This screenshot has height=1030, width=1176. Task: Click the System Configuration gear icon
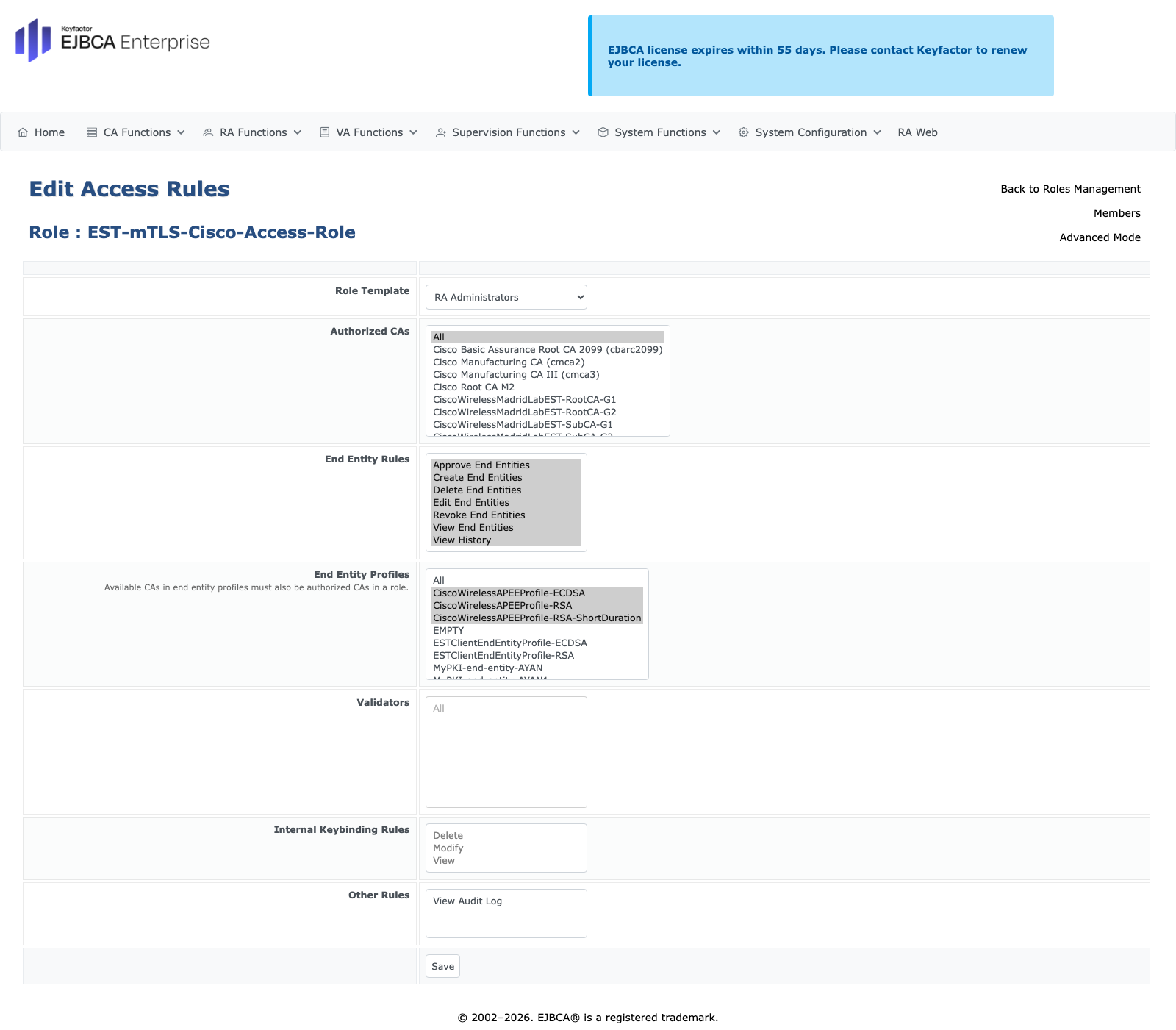(744, 132)
